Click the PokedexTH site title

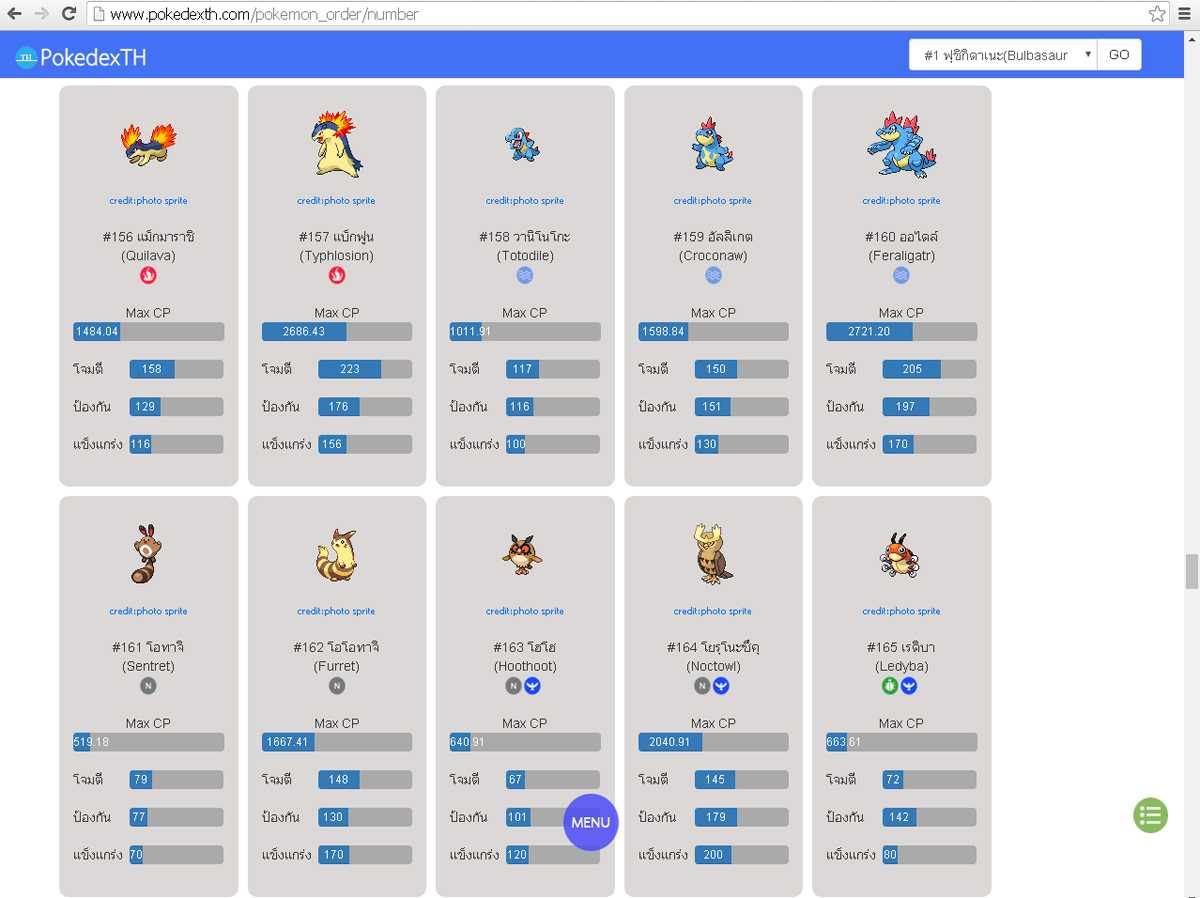click(94, 58)
